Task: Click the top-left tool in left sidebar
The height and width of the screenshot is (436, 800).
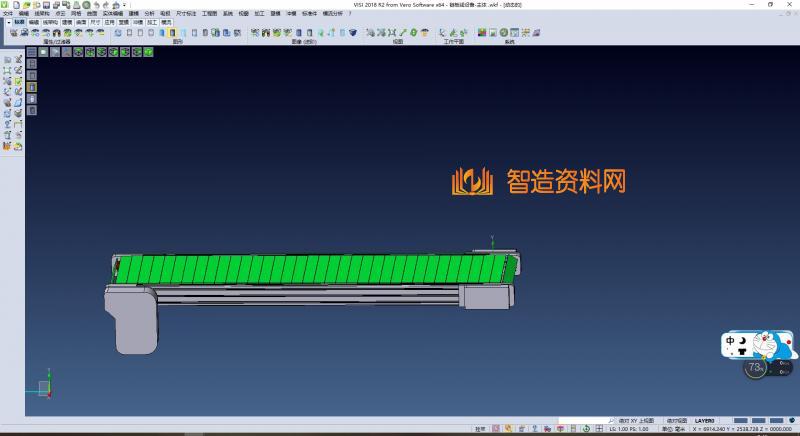Action: 7,60
